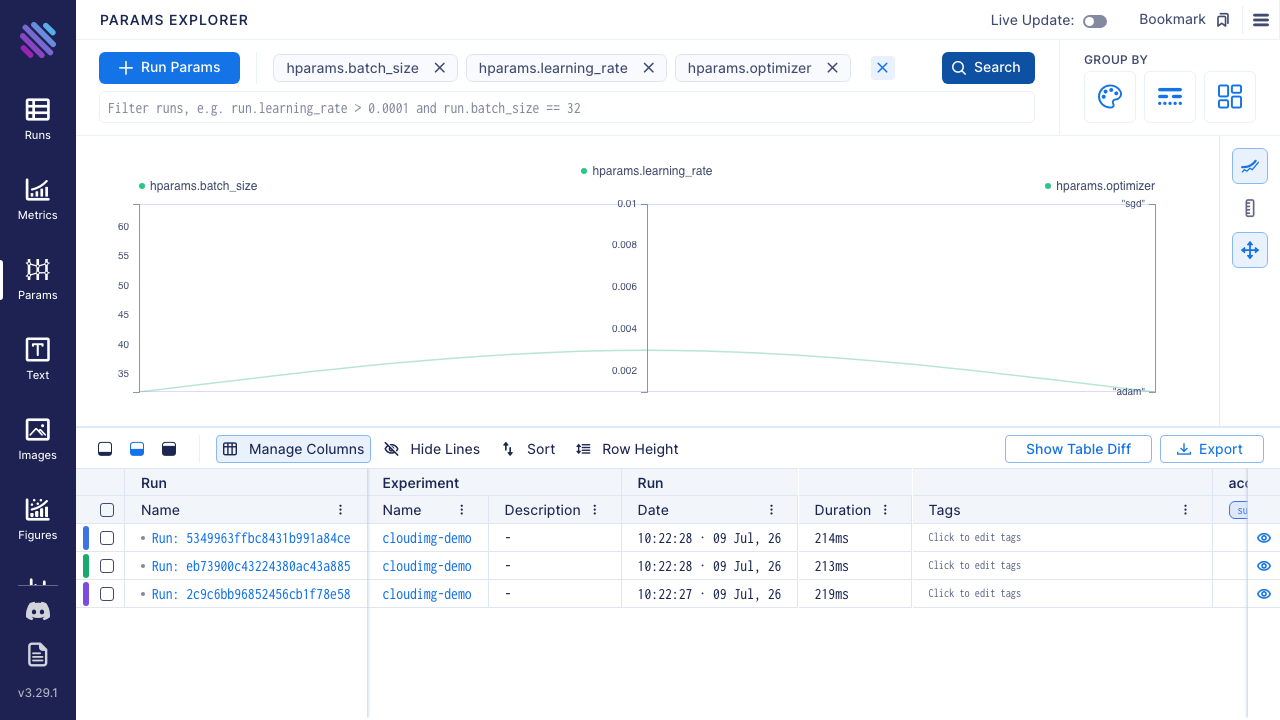Screen dimensions: 1280x720
Task: Toggle curve interpolation icon
Action: (1249, 166)
